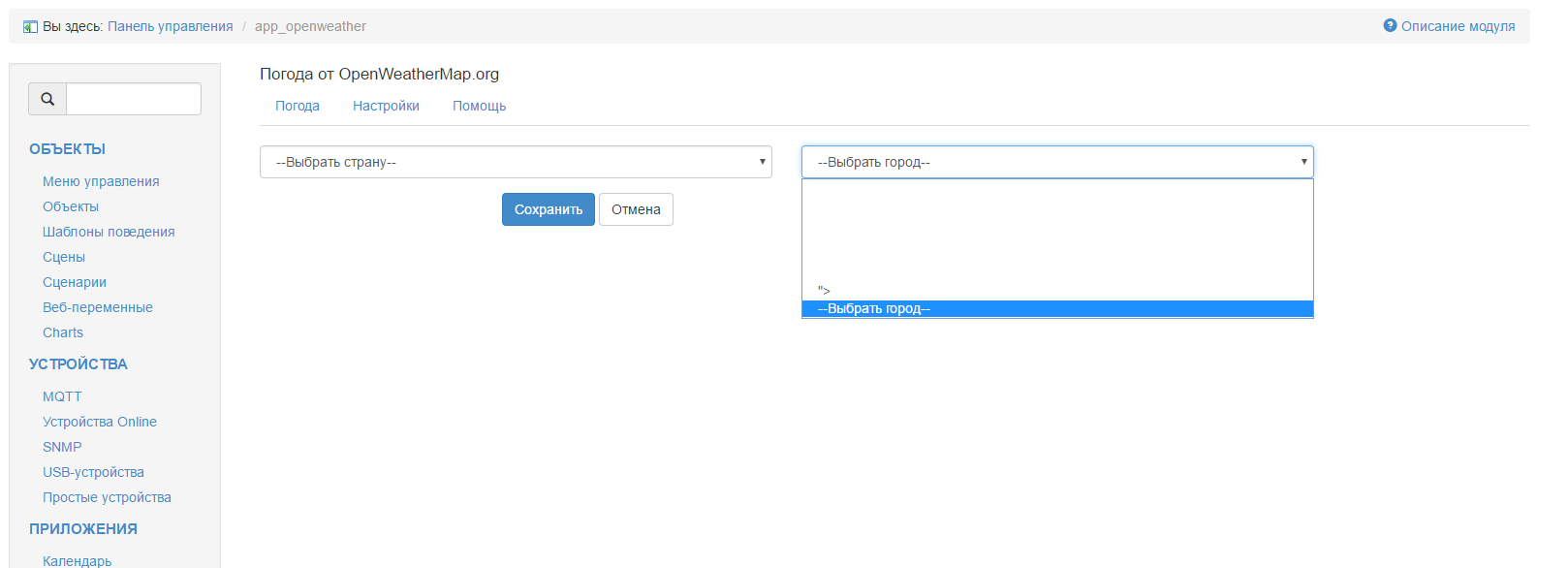Select "--Выбрать город--" option in list
1568x568 pixels.
coord(1056,309)
